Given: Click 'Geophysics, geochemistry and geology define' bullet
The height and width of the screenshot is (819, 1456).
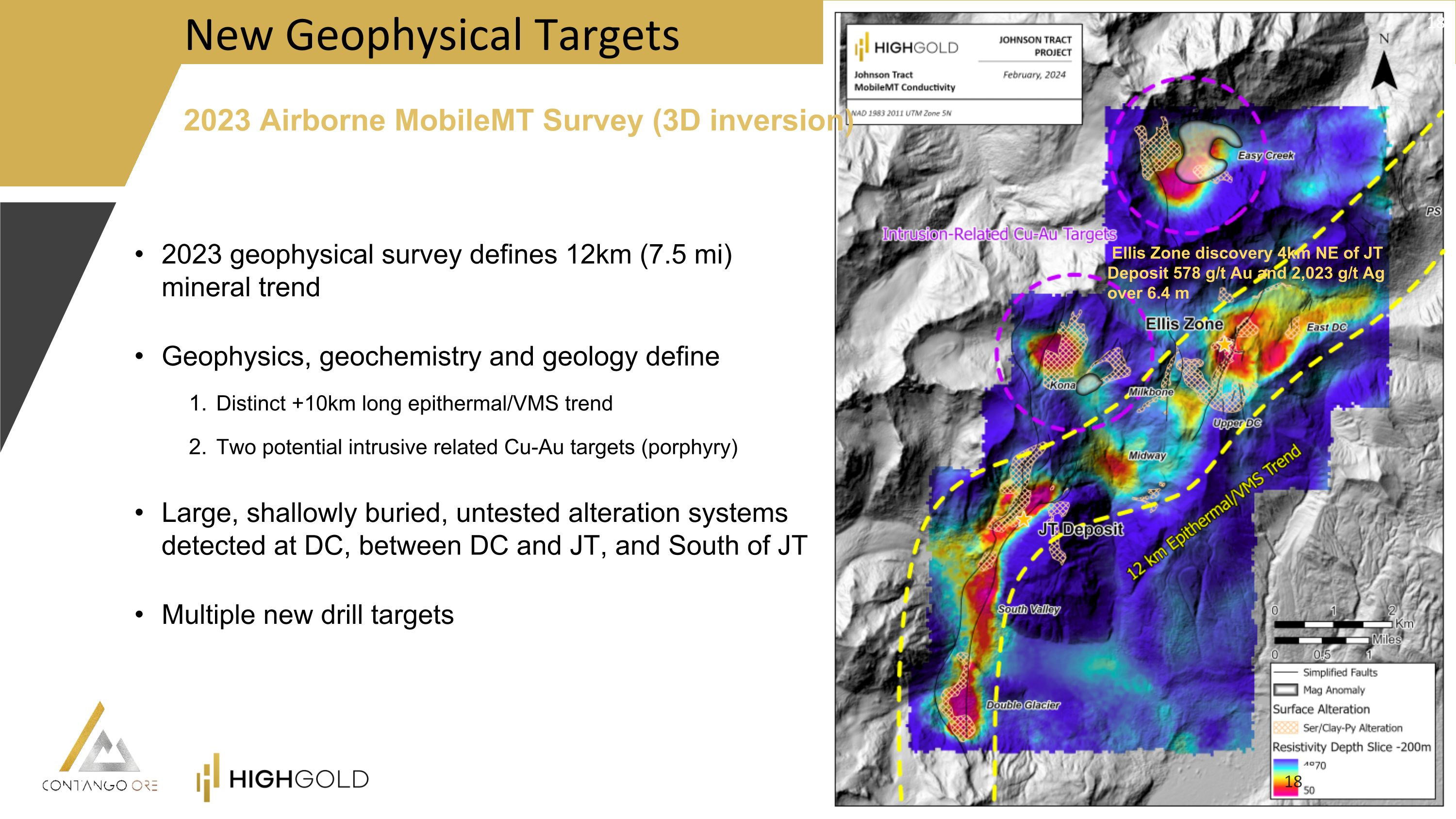Looking at the screenshot, I should click(x=440, y=357).
